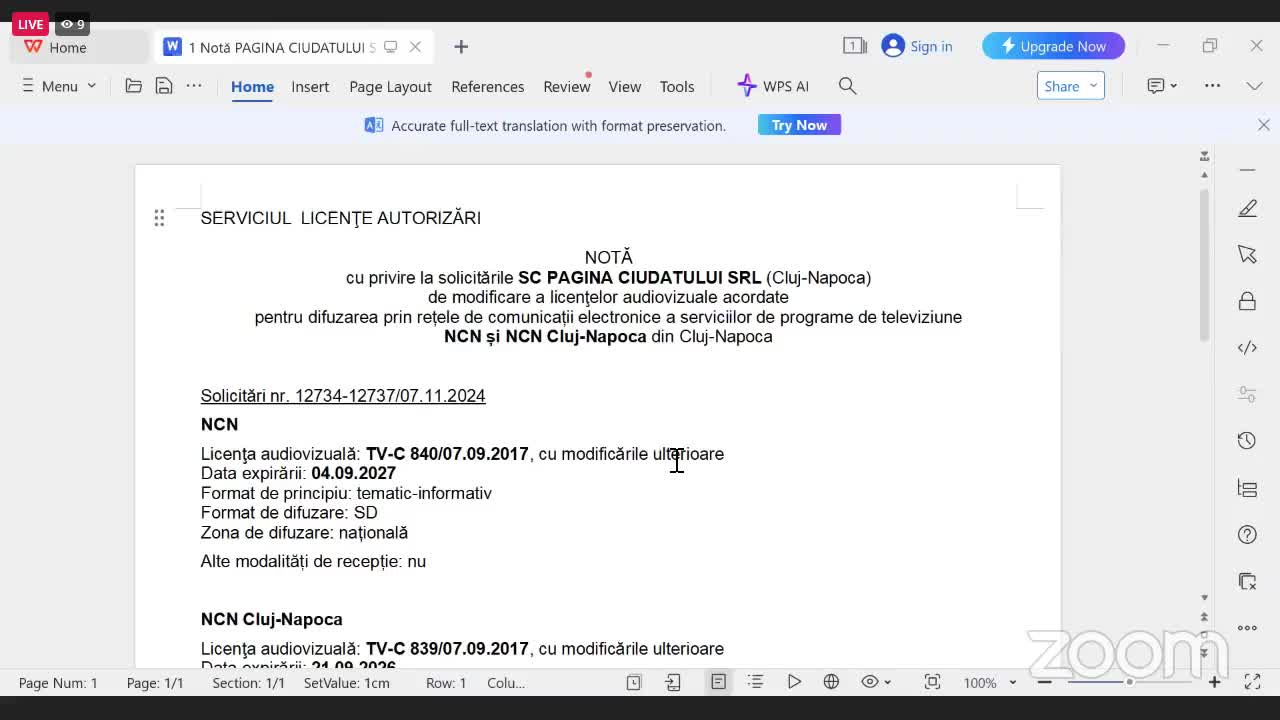The width and height of the screenshot is (1280, 720).
Task: Open the Page Layout ribbon tab
Action: tap(390, 86)
